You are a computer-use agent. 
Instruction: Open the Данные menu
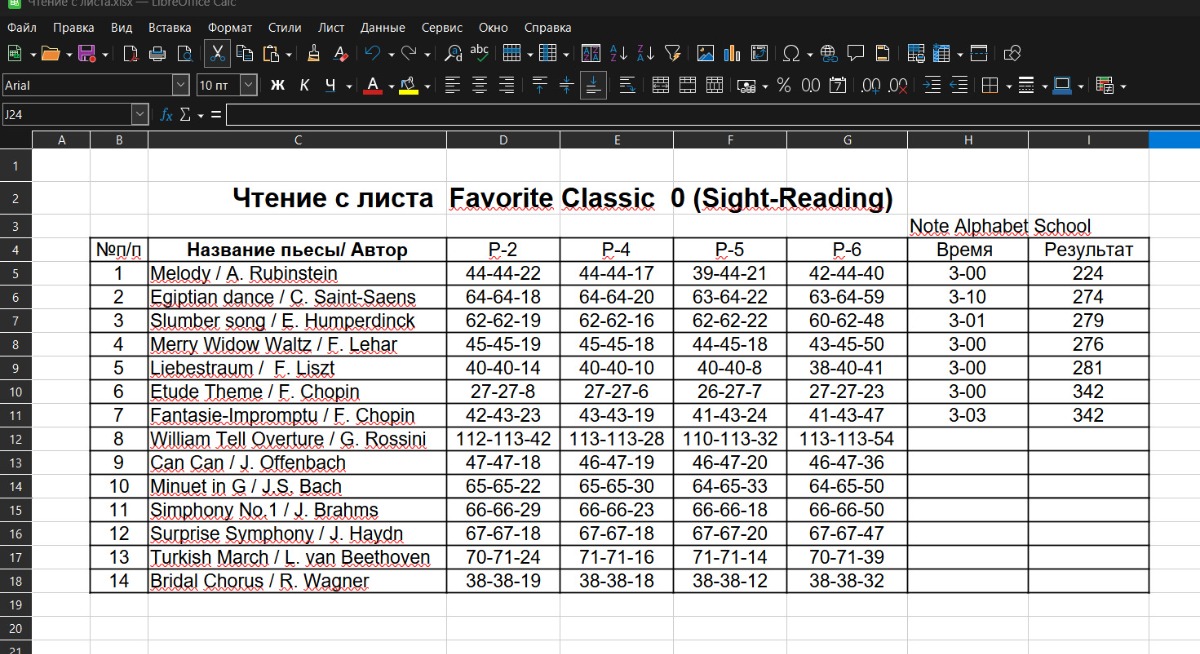pyautogui.click(x=383, y=28)
